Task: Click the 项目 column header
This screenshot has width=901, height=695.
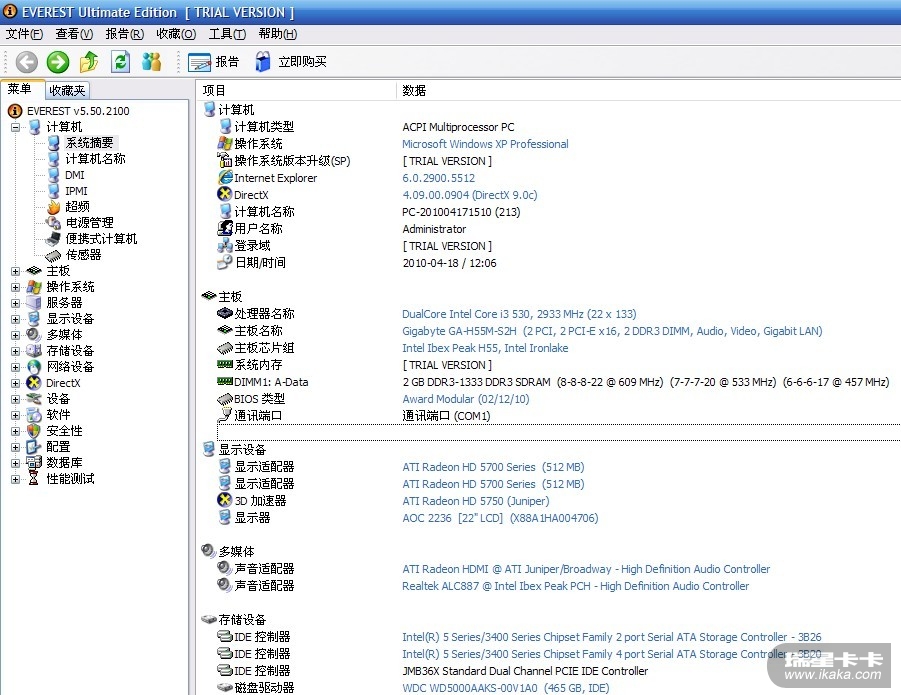Action: click(x=296, y=91)
